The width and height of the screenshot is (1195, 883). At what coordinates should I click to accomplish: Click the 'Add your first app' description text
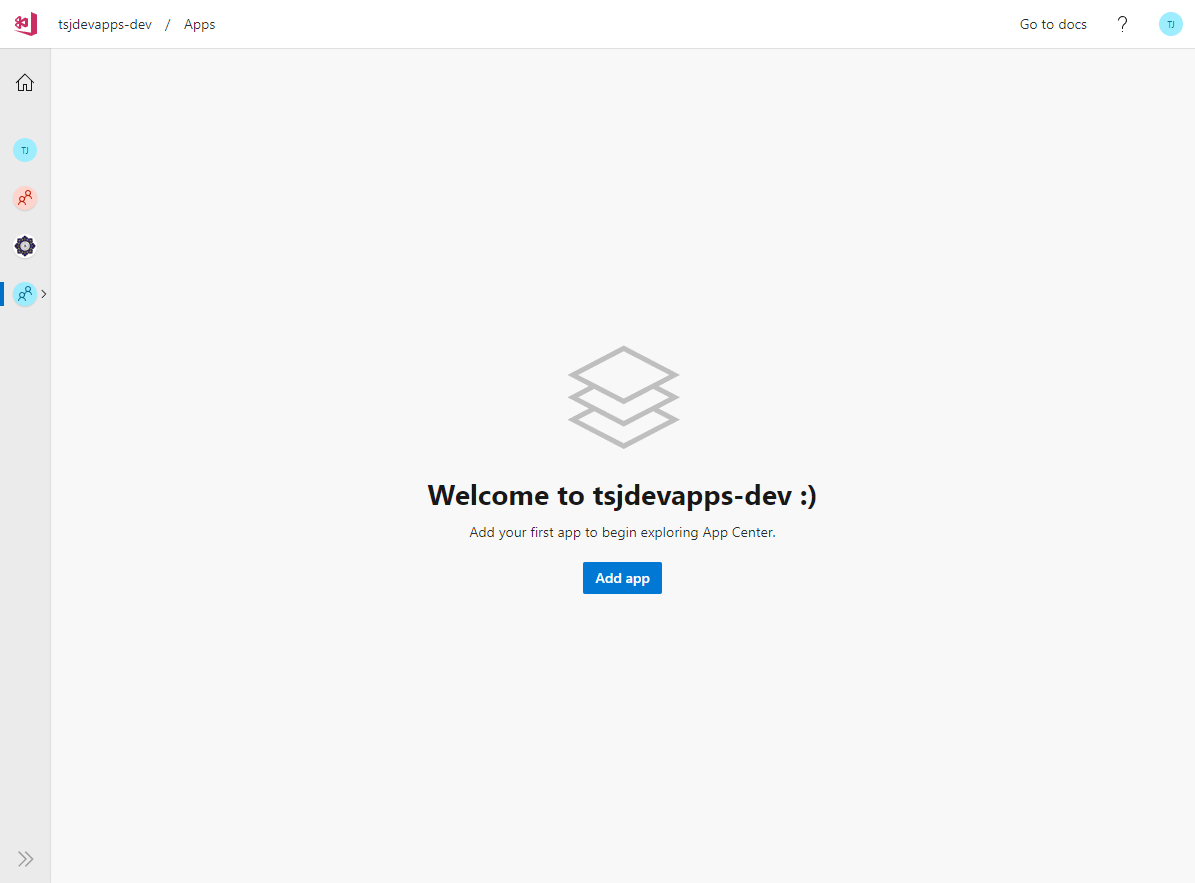click(622, 532)
